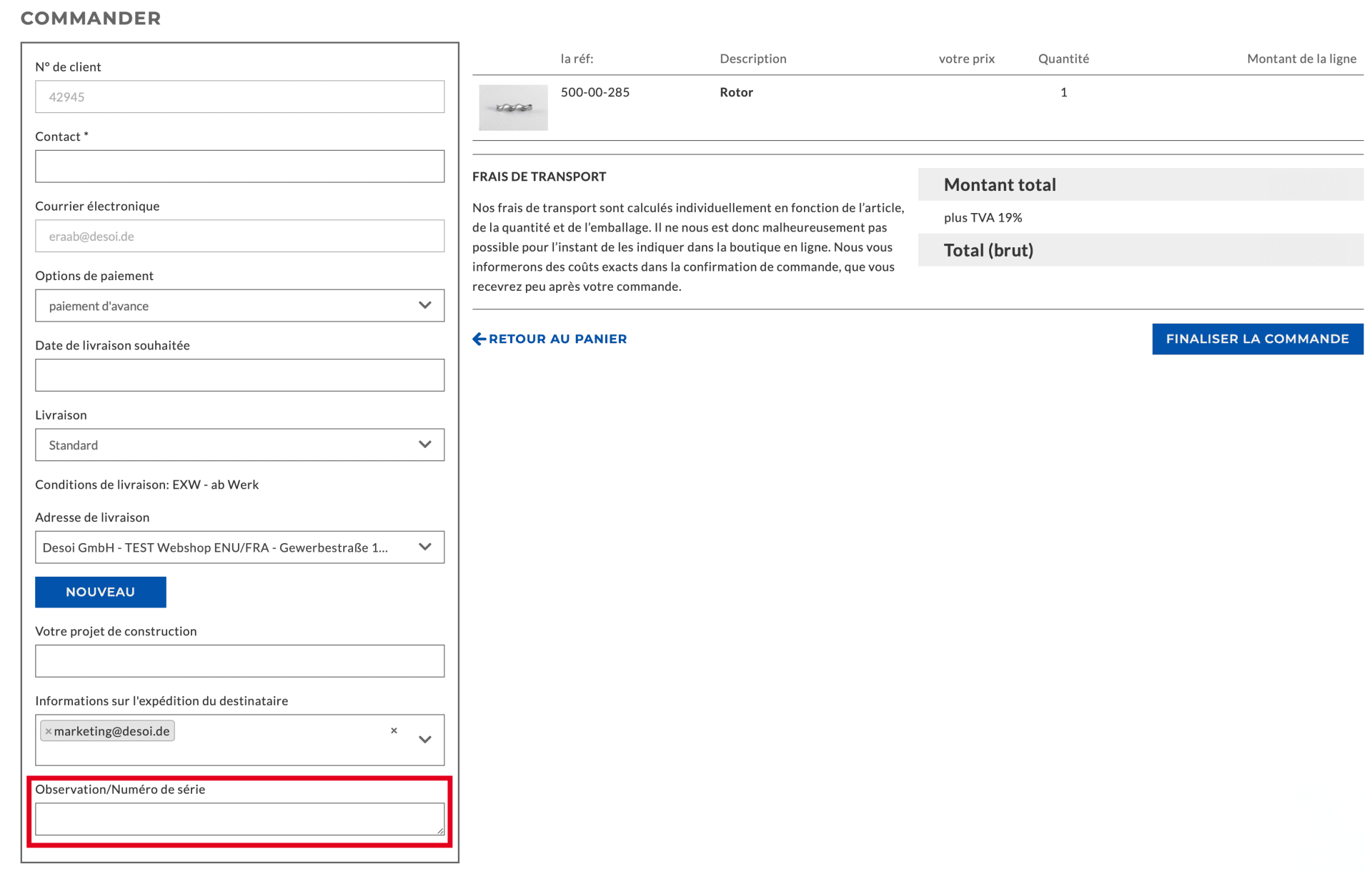1372x874 pixels.
Task: Clear all recipients with the X icon
Action: coord(394,730)
